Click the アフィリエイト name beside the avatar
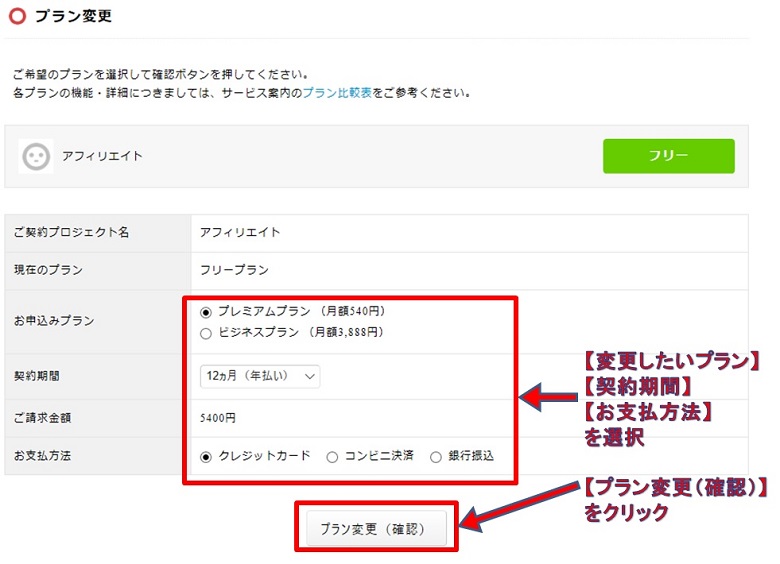The image size is (780, 564). point(102,156)
